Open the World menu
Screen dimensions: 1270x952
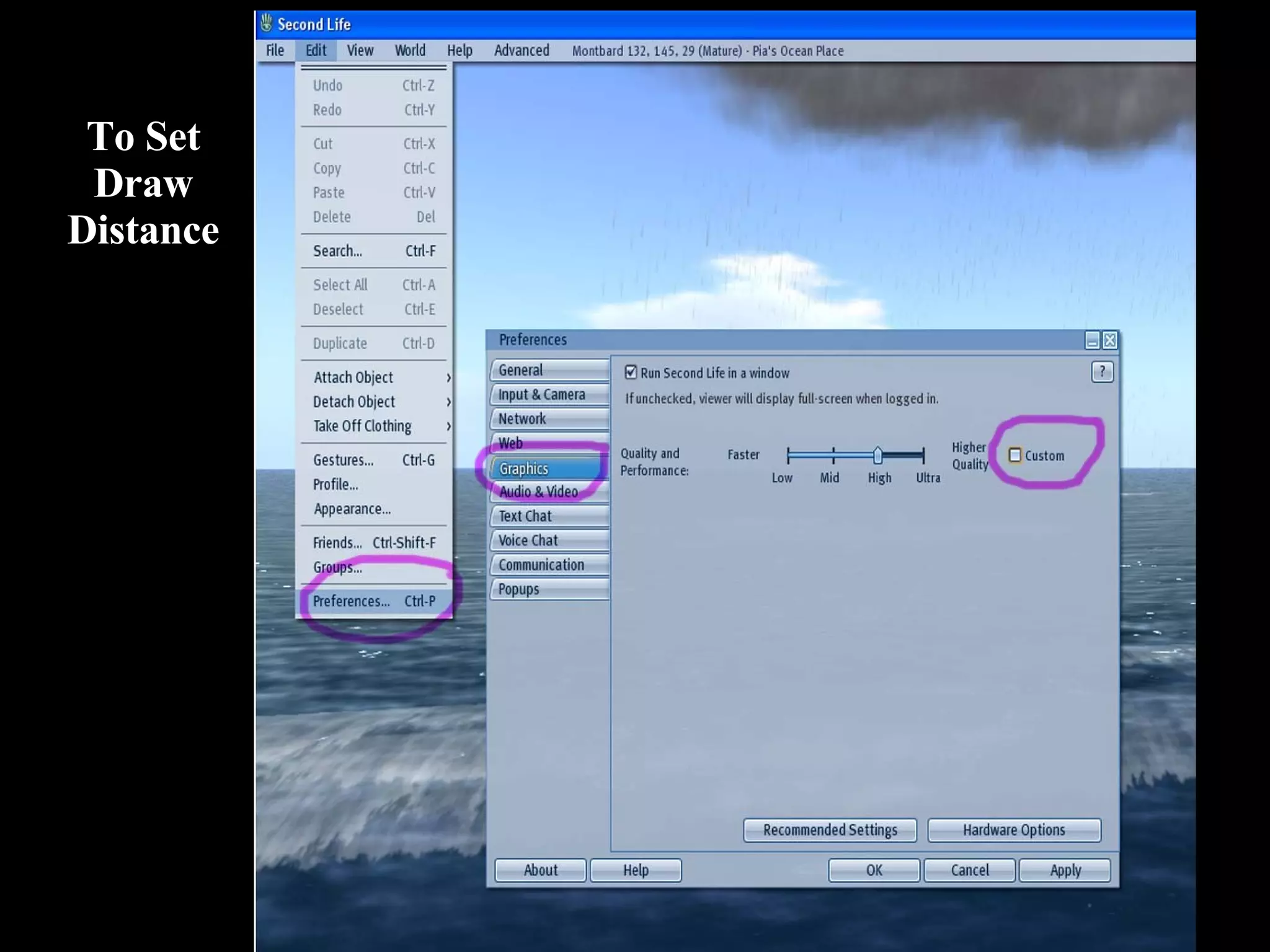[x=410, y=51]
